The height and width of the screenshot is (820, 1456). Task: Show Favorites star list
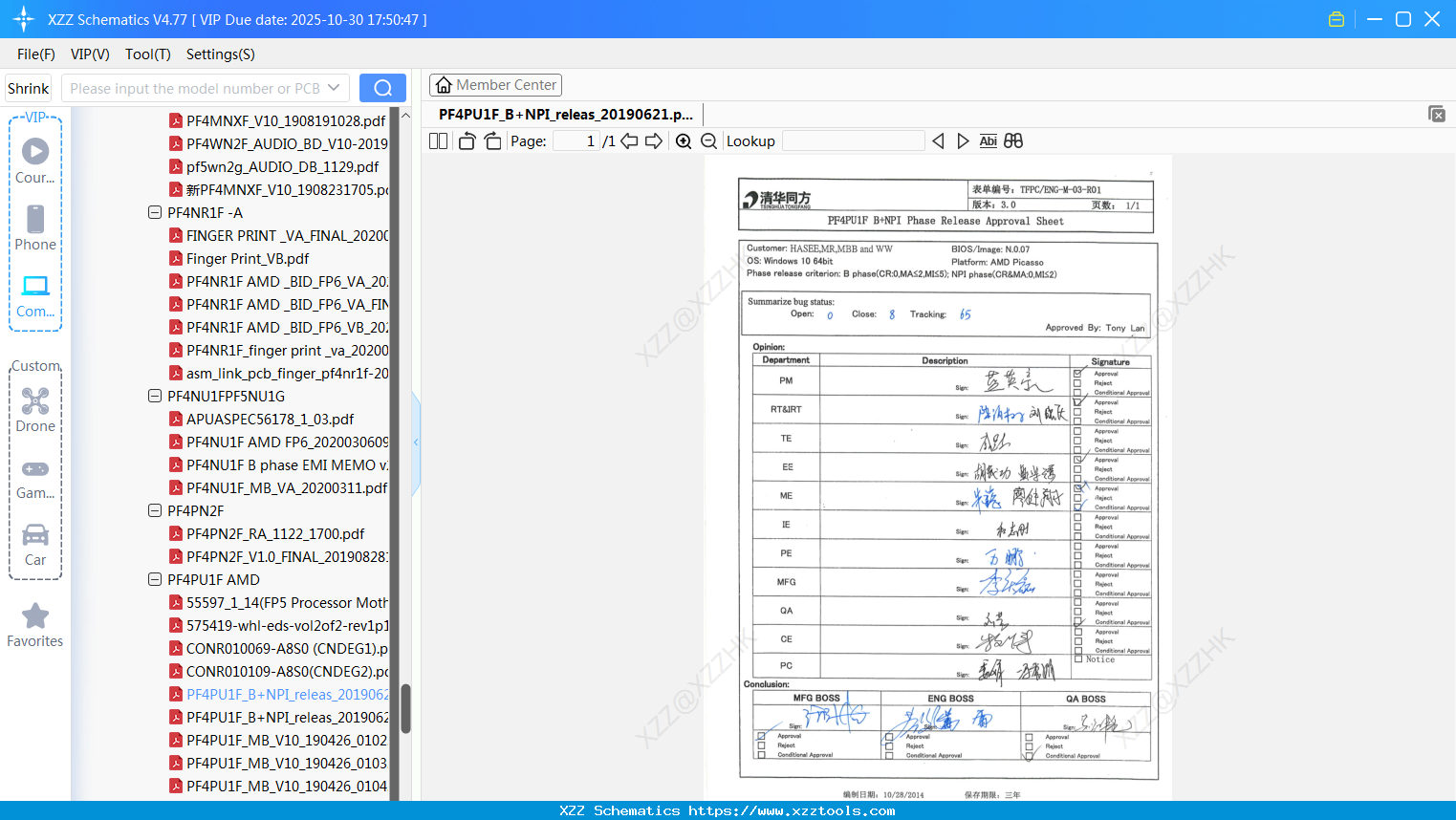click(x=35, y=625)
